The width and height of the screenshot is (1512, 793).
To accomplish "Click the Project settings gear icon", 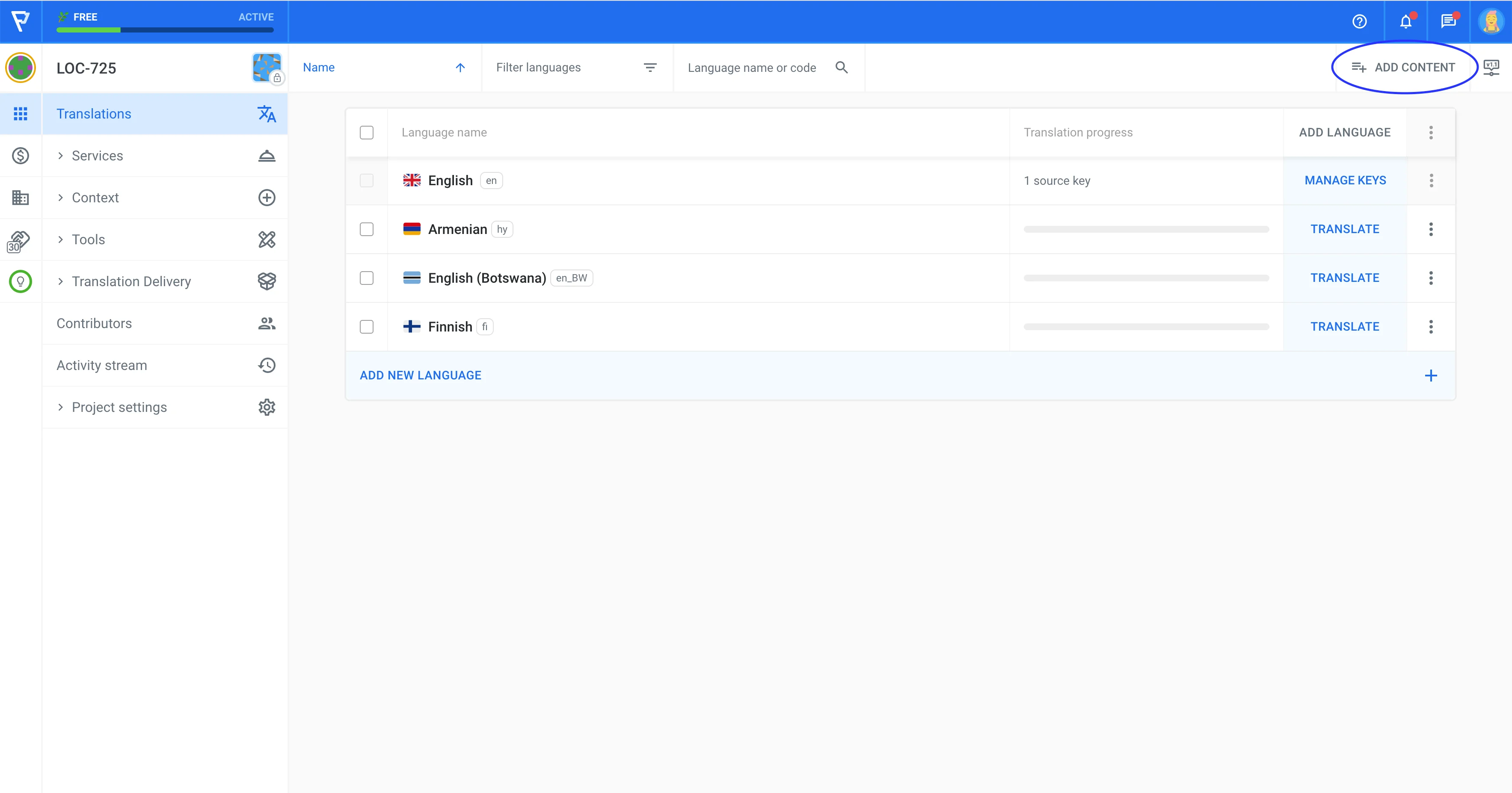I will point(267,407).
